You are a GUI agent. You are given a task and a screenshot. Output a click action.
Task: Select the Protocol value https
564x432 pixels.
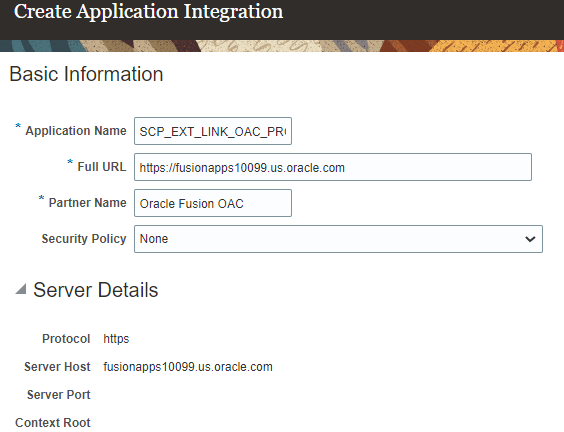pos(116,339)
